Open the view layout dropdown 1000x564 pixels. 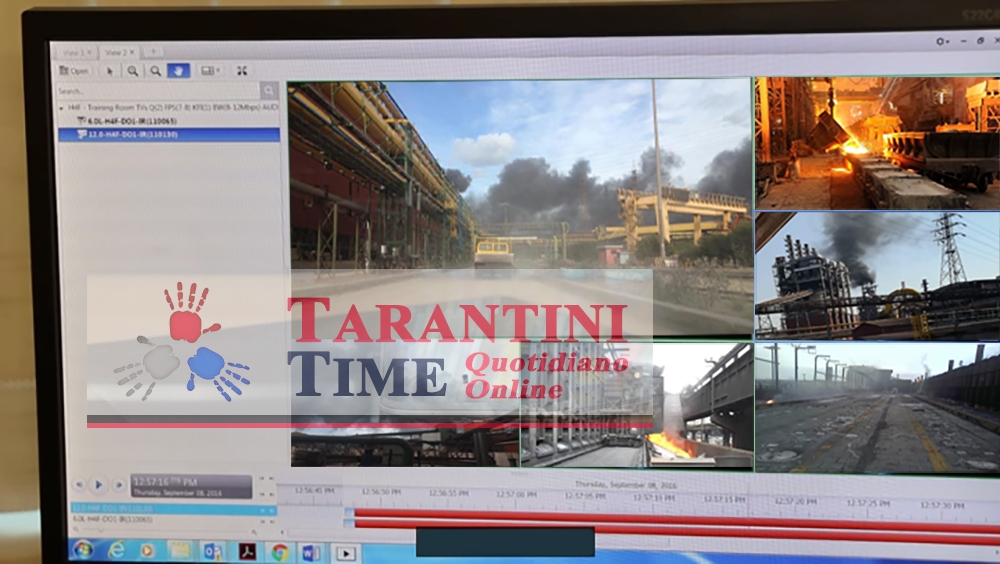(210, 71)
